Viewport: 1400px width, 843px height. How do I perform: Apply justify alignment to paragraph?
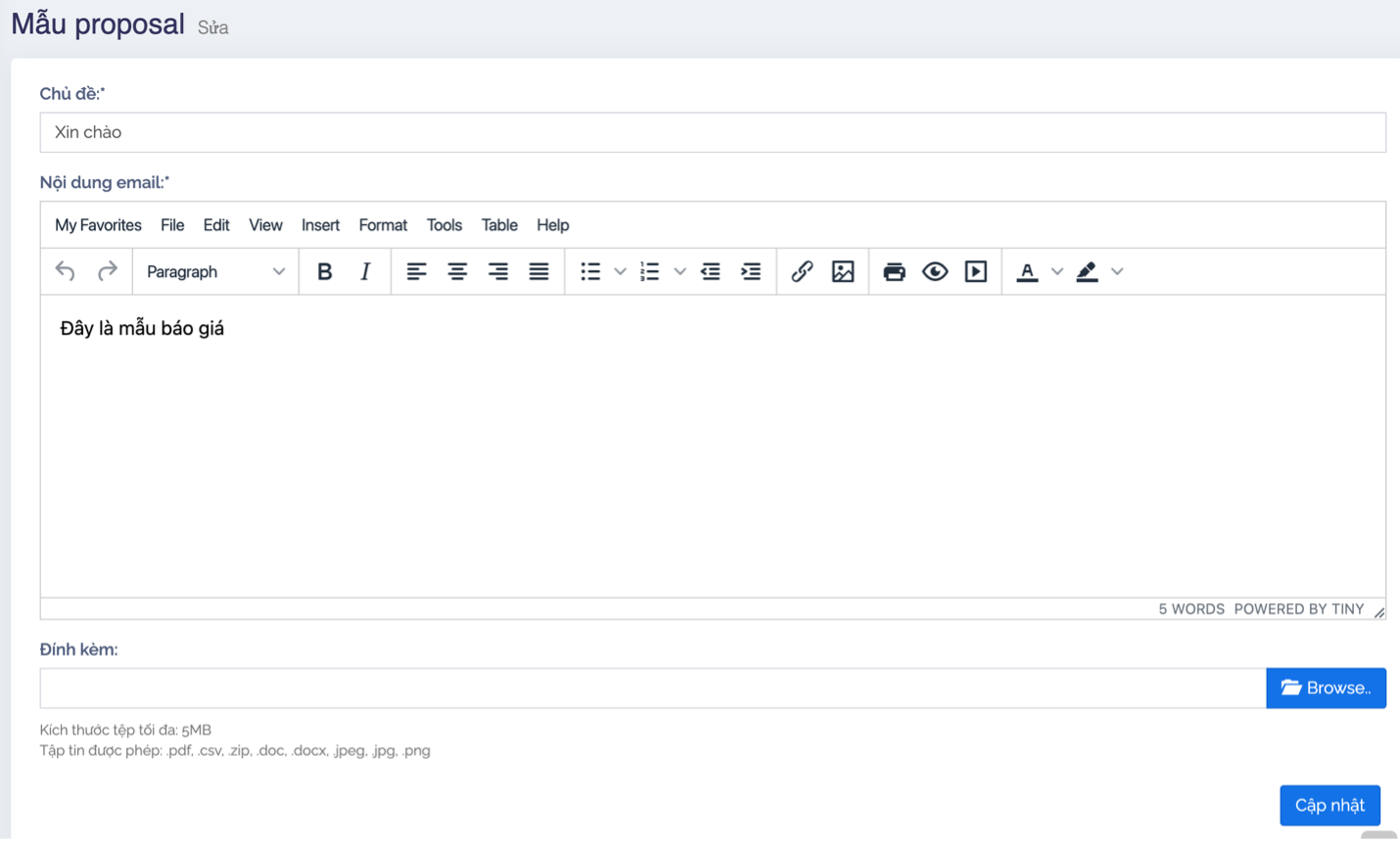538,271
